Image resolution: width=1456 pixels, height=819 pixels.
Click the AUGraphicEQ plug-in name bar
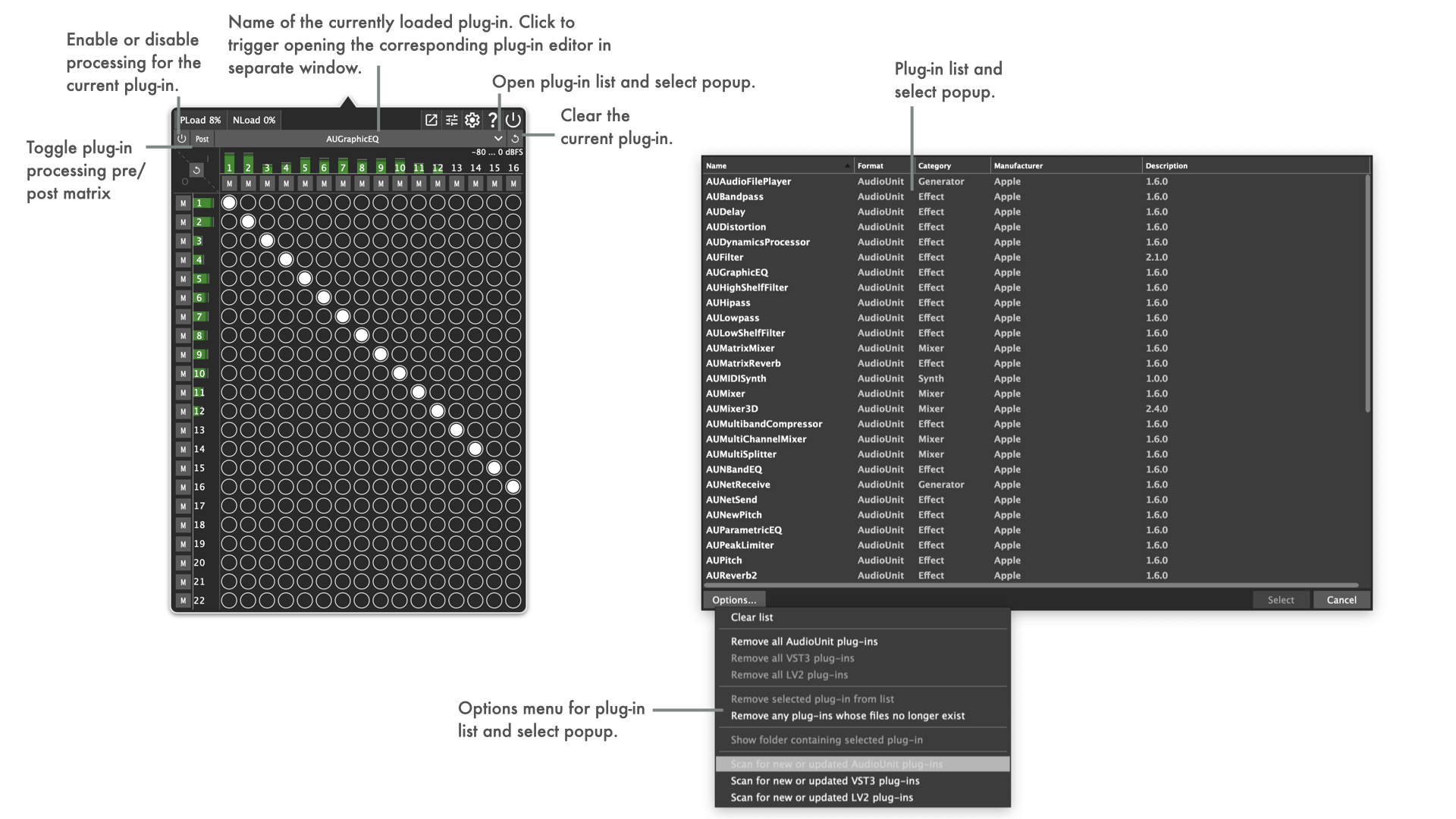click(x=353, y=139)
